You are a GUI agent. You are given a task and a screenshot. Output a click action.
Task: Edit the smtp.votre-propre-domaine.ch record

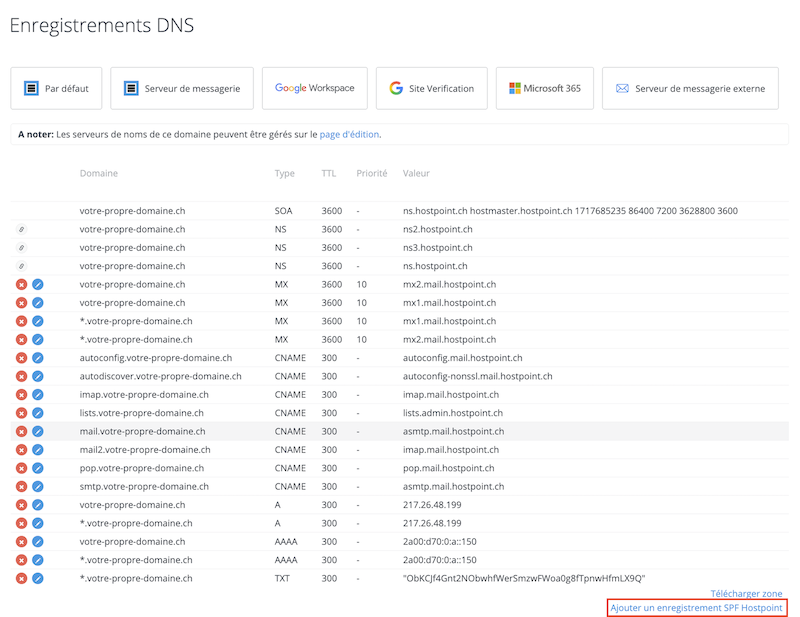click(38, 486)
